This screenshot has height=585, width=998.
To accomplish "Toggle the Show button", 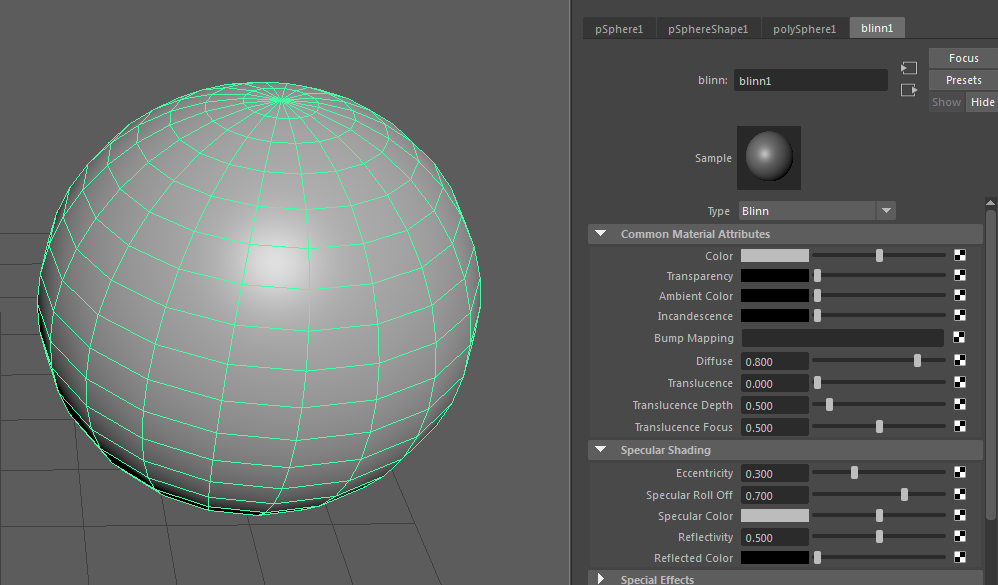I will 946,102.
